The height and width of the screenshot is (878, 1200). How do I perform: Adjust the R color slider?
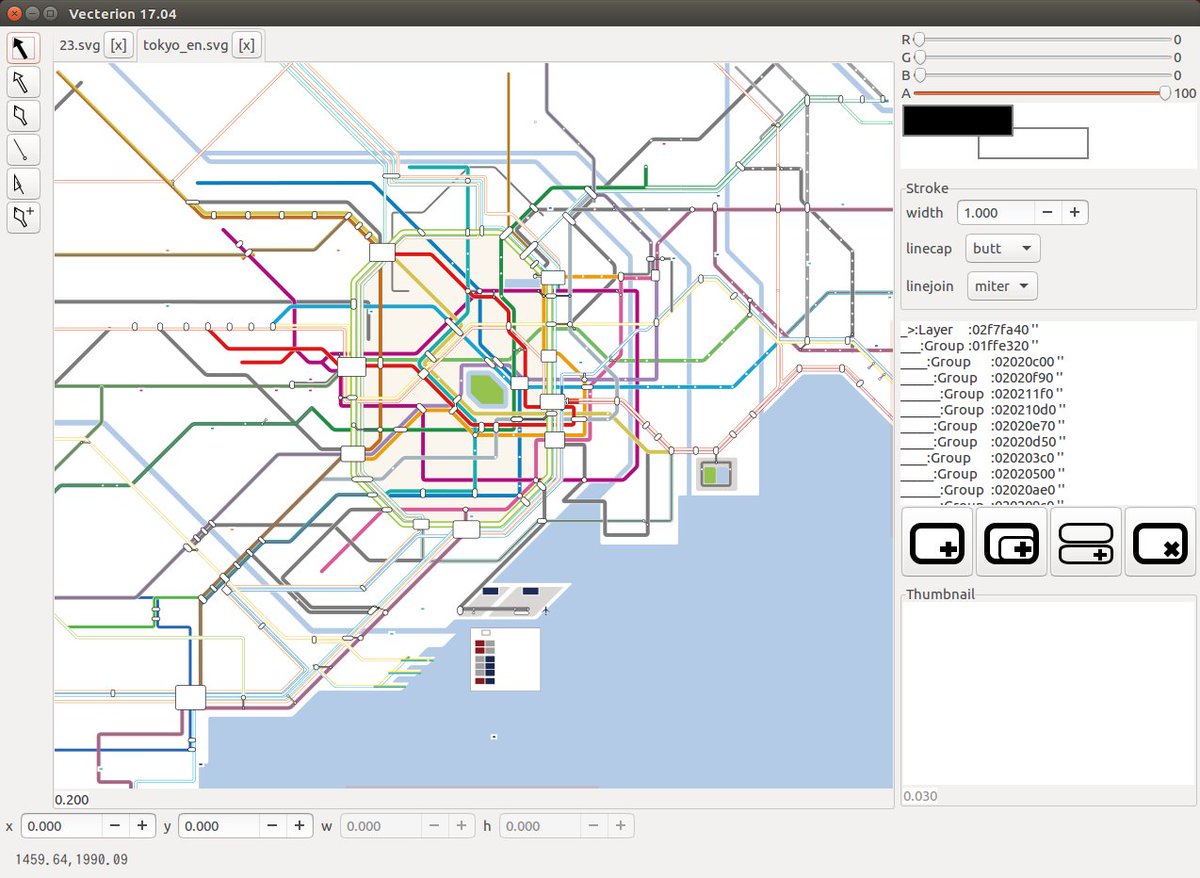1040,39
